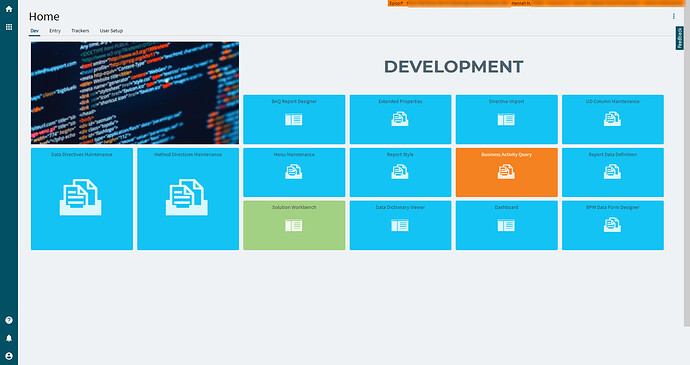The height and width of the screenshot is (365, 690).
Task: Go to Home via sidebar house icon
Action: [9, 9]
